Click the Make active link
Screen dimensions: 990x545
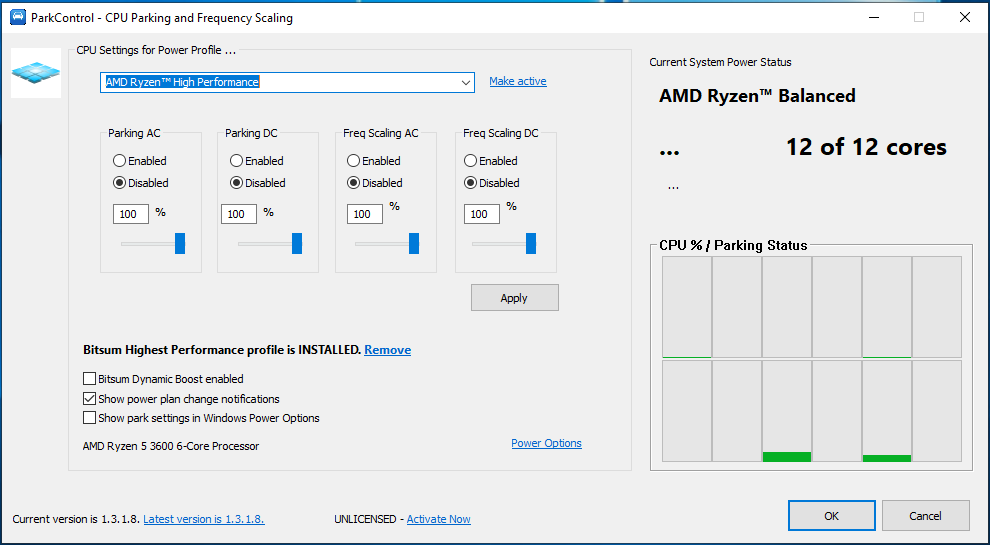coord(517,82)
